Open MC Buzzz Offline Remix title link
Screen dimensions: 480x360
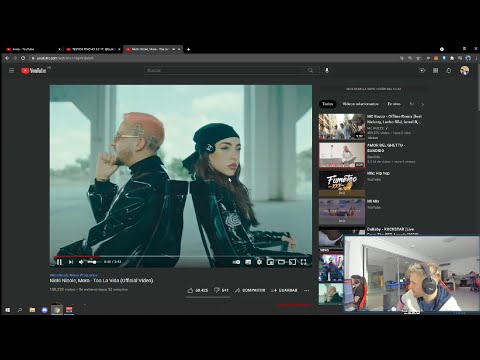[x=394, y=119]
